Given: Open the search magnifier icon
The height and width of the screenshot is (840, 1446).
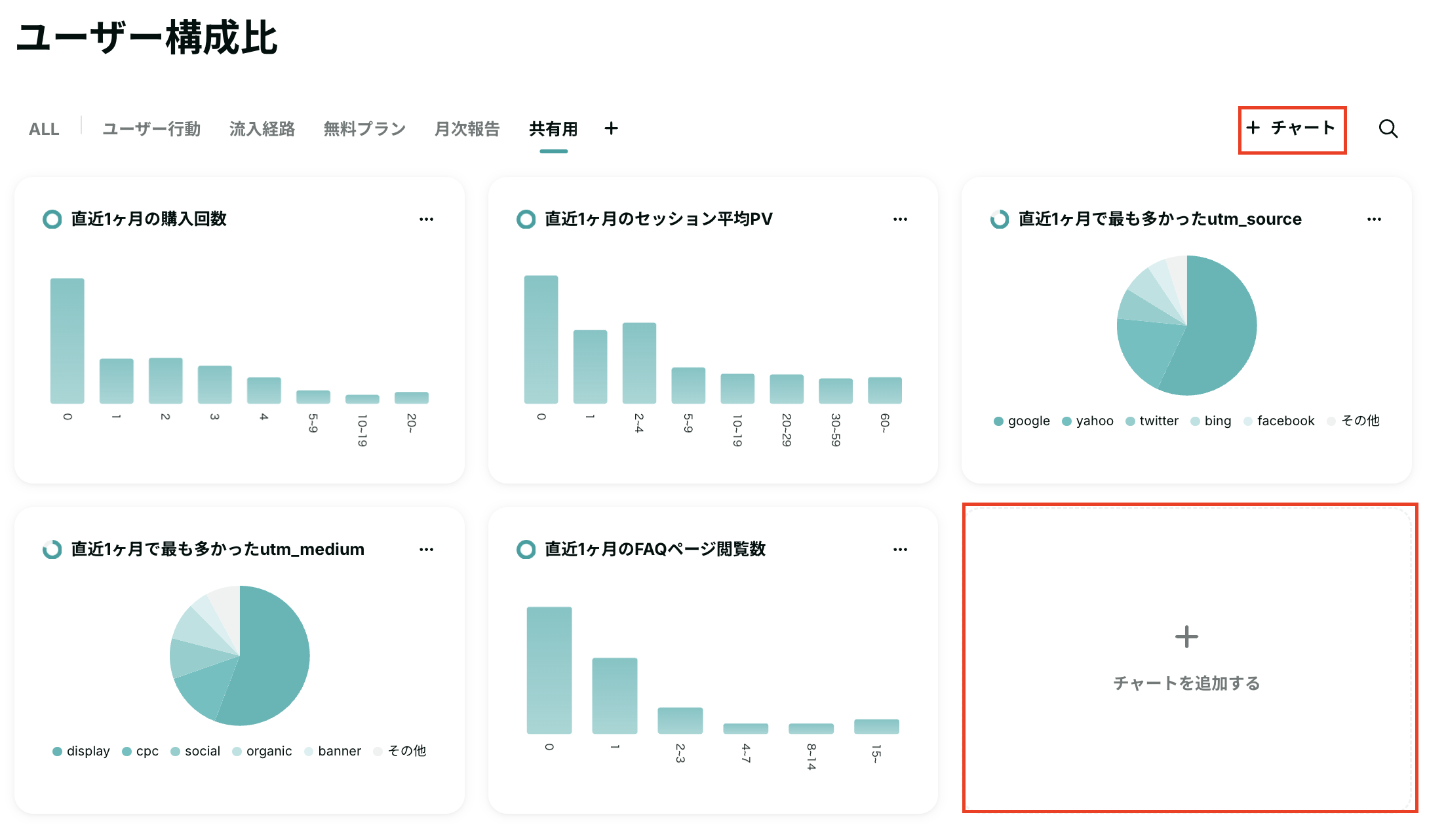Looking at the screenshot, I should point(1388,128).
